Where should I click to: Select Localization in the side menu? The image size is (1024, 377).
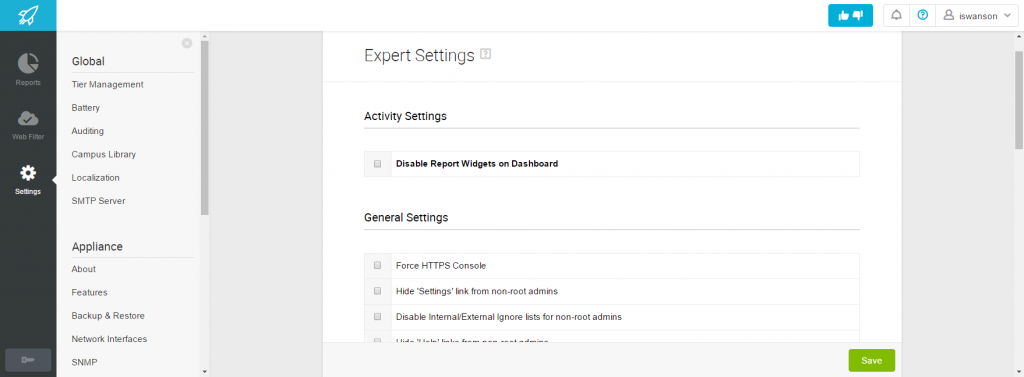pyautogui.click(x=95, y=178)
